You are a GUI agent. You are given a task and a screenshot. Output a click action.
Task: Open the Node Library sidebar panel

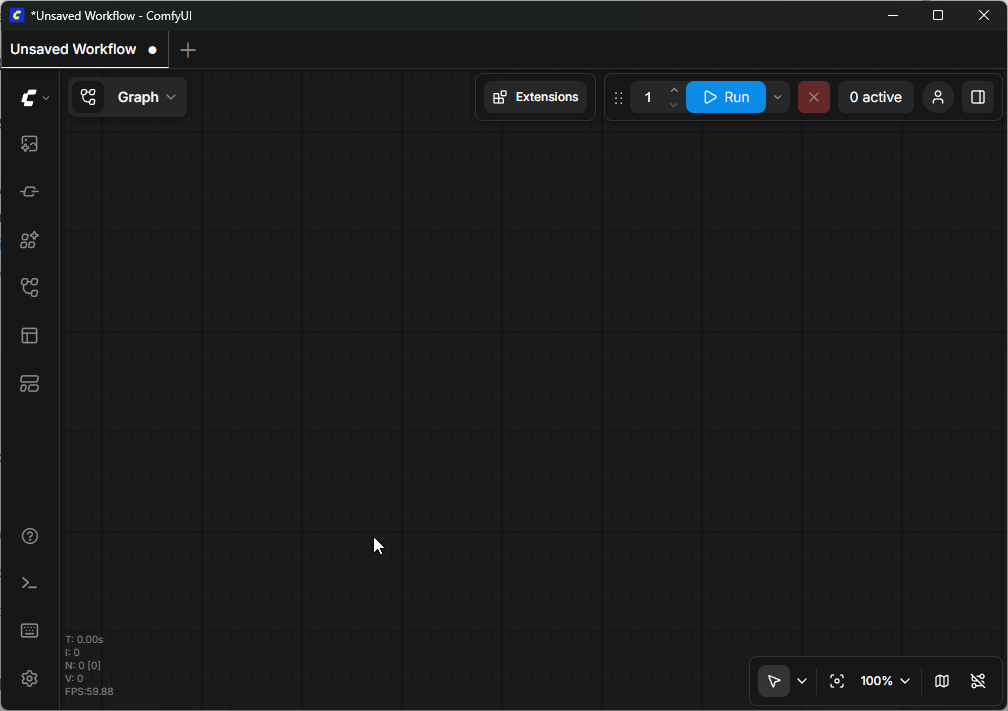(29, 240)
